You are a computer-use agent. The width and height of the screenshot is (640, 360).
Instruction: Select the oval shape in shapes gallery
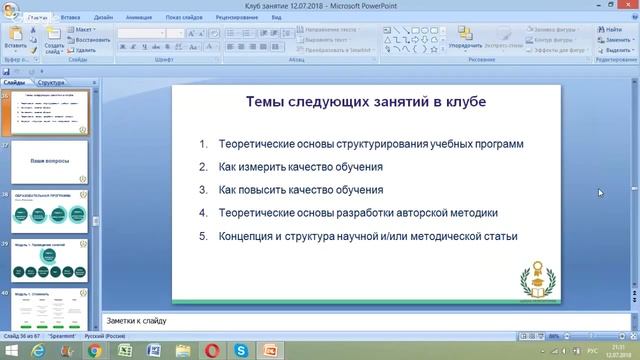point(424,30)
